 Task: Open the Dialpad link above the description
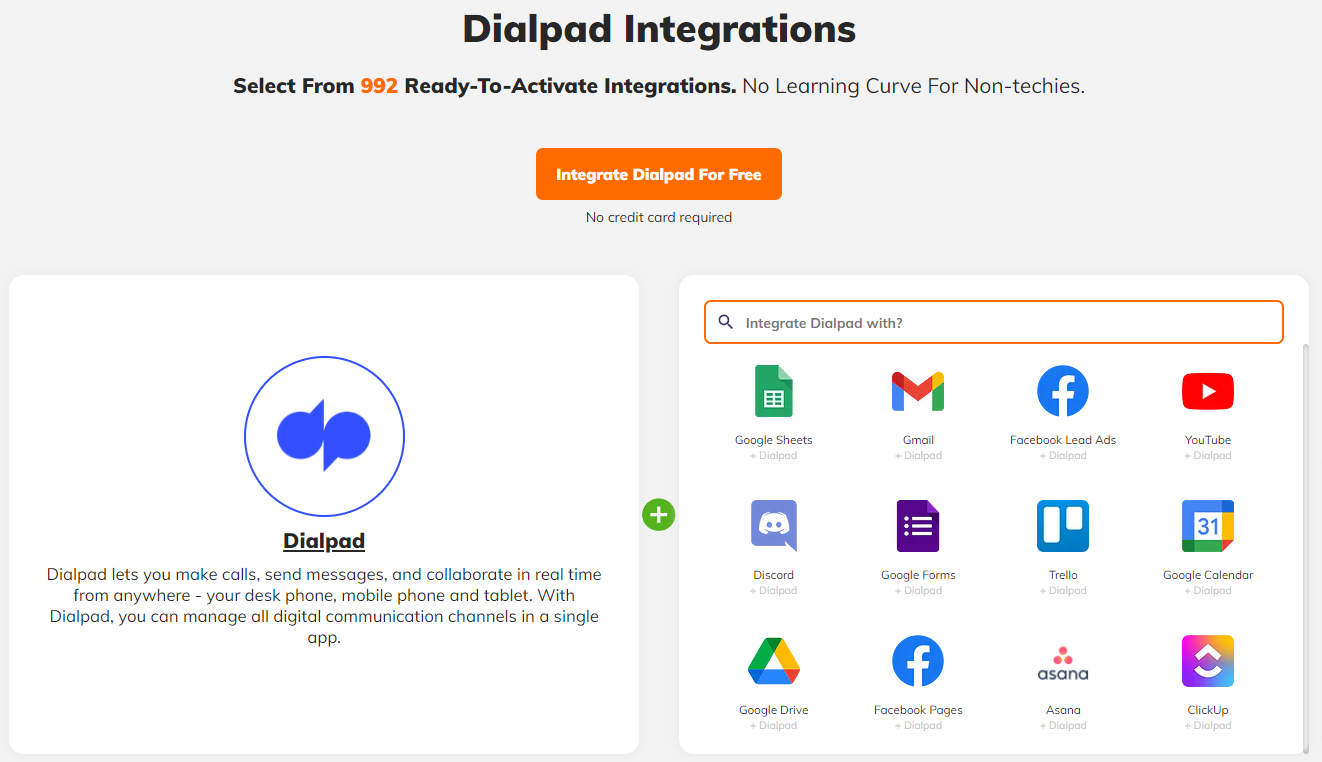point(324,540)
